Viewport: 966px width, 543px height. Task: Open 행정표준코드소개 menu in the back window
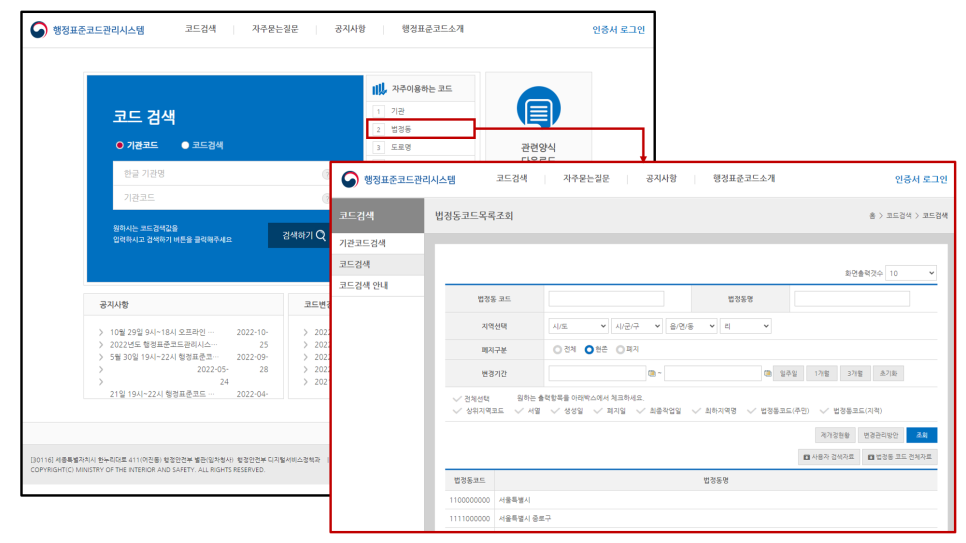[x=432, y=29]
